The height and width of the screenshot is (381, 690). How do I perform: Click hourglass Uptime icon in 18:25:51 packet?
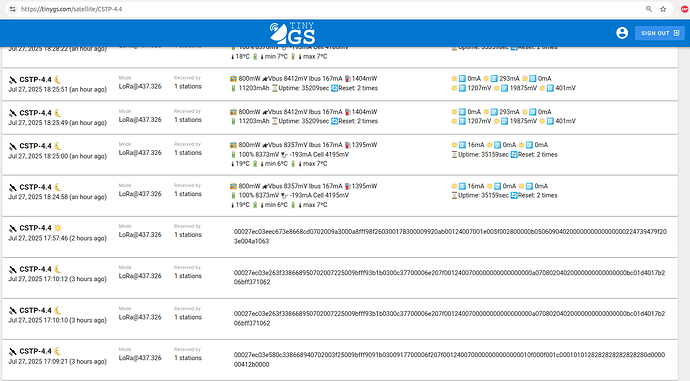click(x=275, y=88)
